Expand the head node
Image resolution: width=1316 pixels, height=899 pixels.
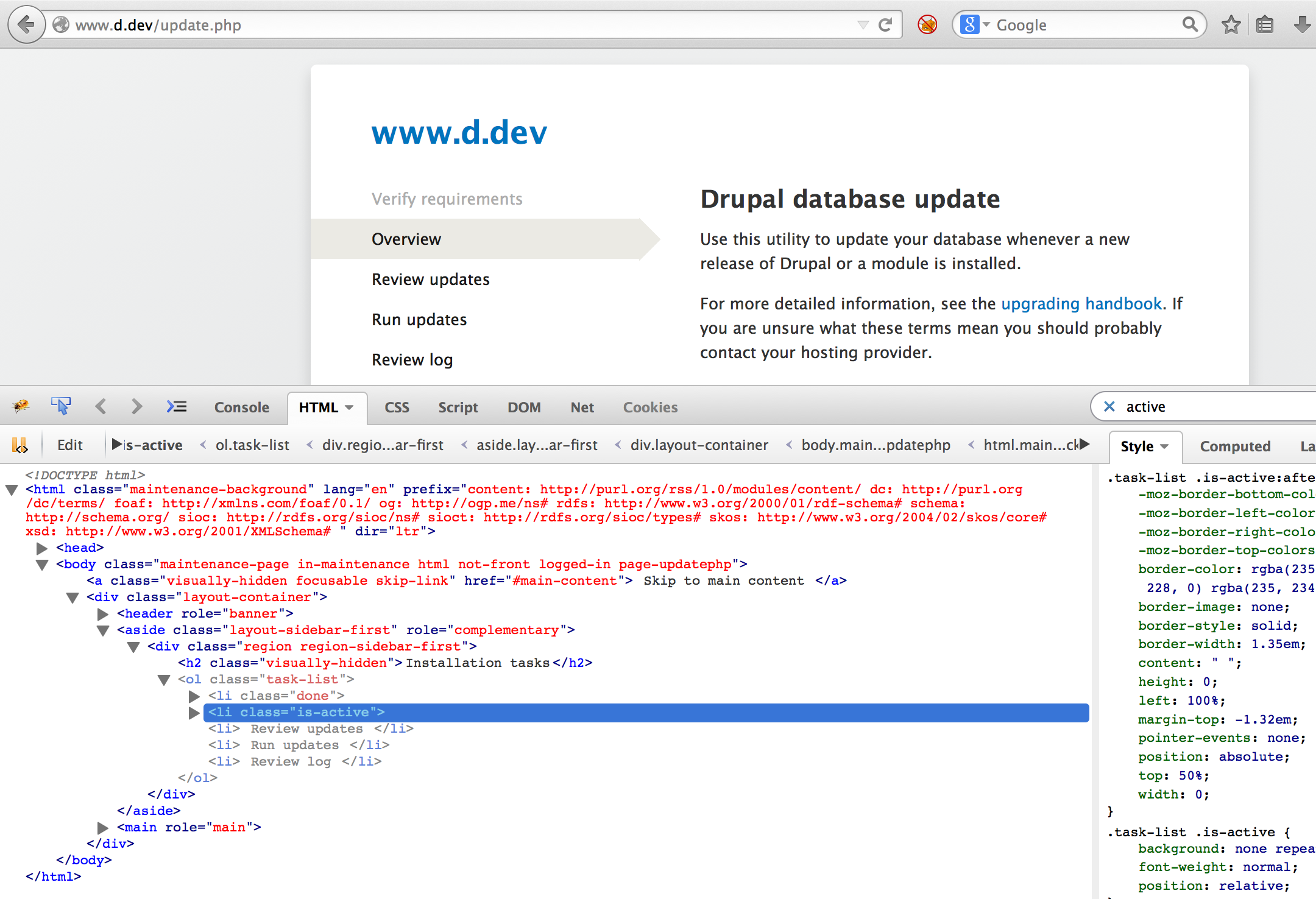point(42,548)
